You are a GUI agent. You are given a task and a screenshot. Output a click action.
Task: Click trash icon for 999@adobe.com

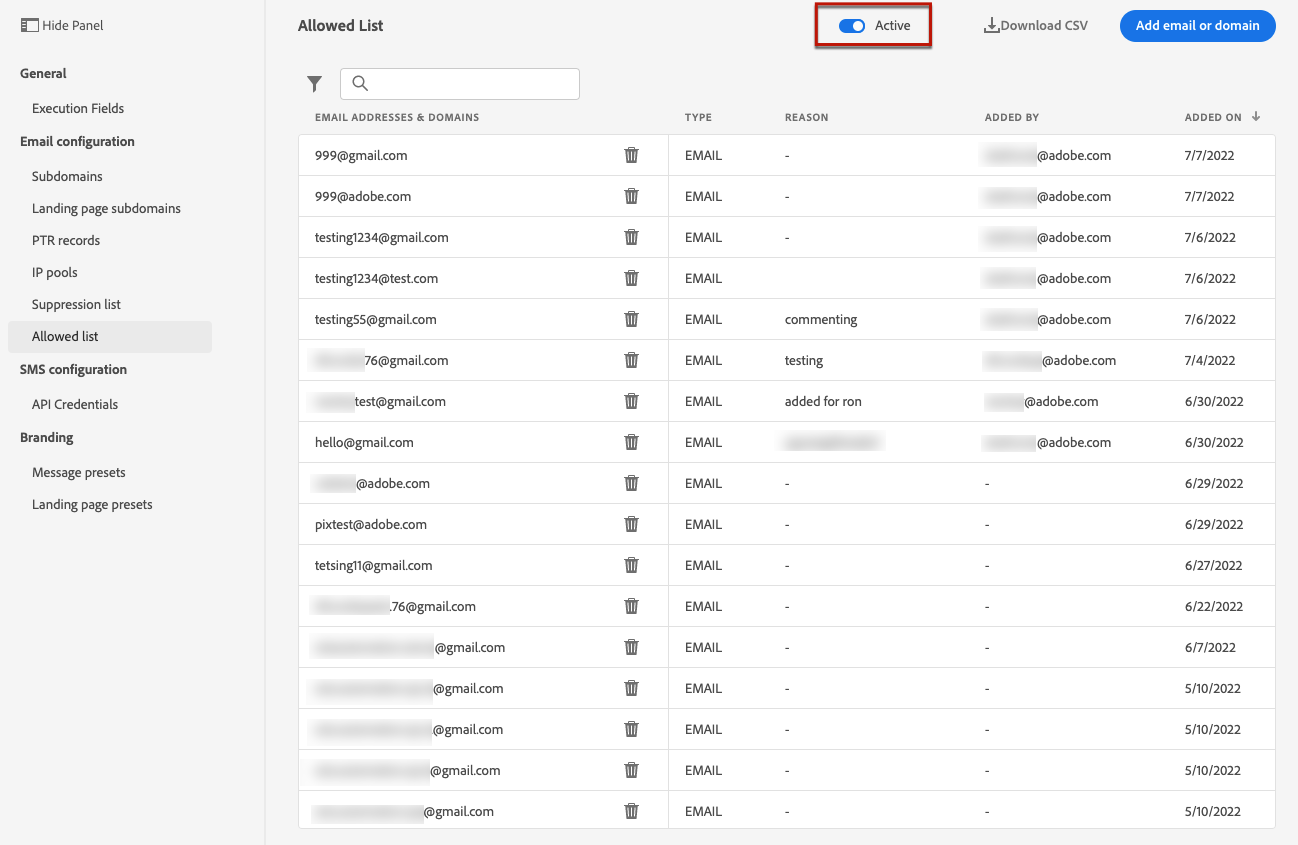coord(631,196)
